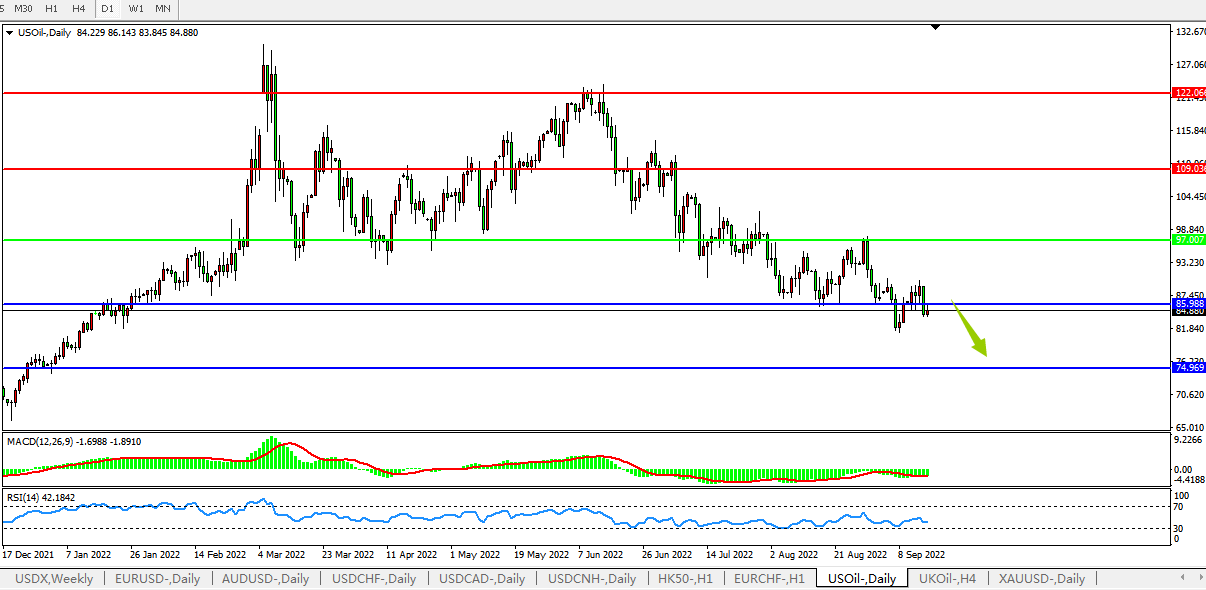Switch to the M30 timeframe

click(23, 8)
